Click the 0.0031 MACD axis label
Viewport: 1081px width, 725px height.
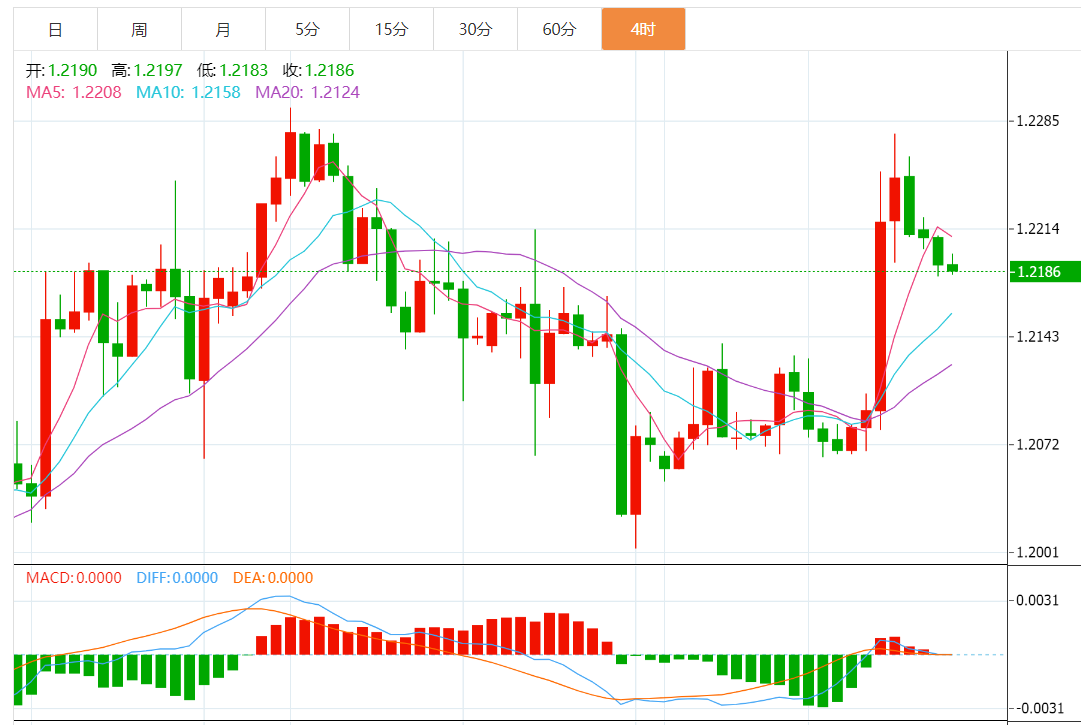(1038, 600)
